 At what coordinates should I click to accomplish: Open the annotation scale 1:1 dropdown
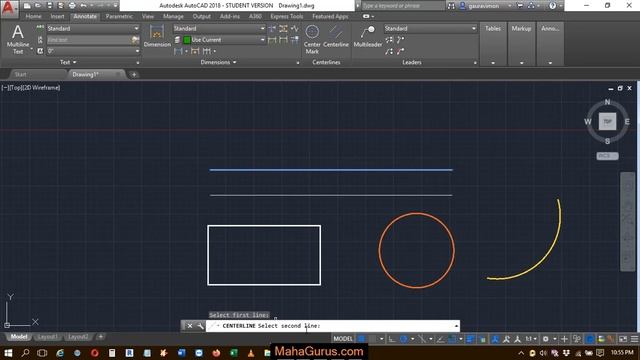531,339
